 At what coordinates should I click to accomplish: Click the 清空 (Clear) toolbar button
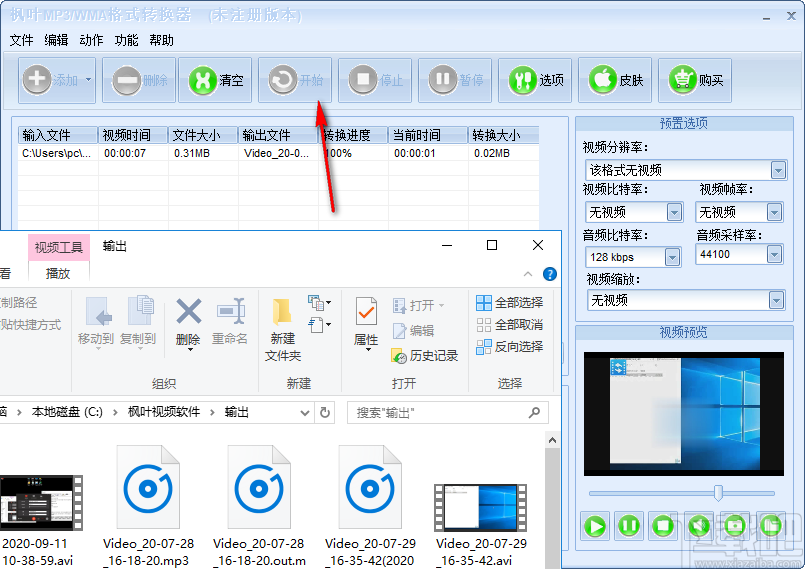coord(215,80)
